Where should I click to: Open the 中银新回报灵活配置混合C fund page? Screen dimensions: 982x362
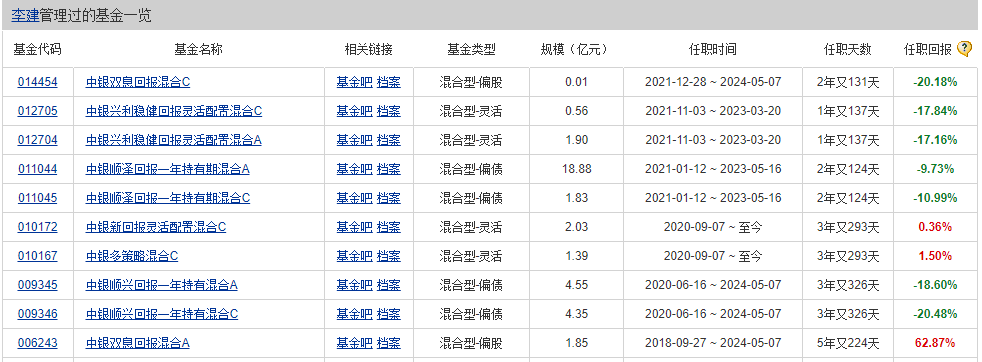pyautogui.click(x=156, y=227)
